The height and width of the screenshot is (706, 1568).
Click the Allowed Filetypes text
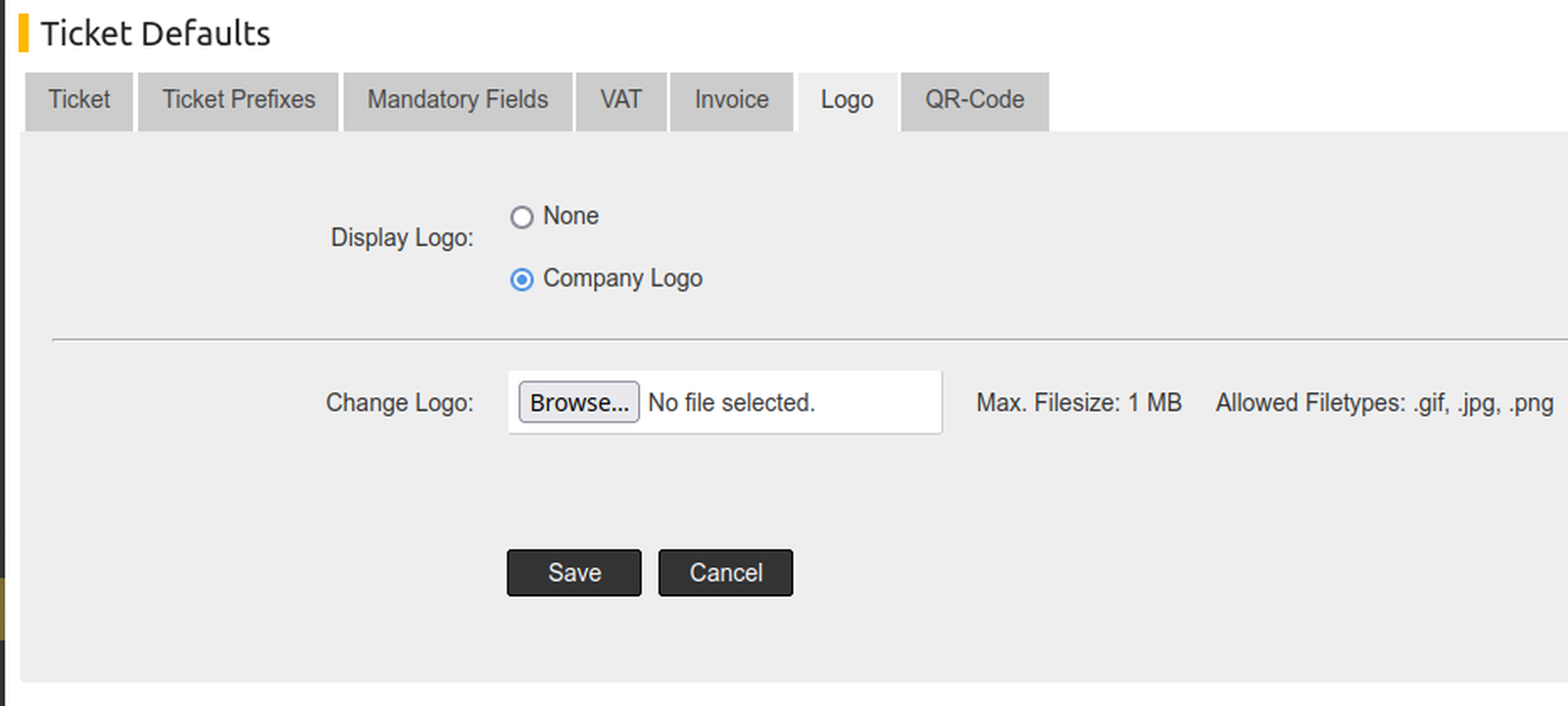pyautogui.click(x=1384, y=402)
